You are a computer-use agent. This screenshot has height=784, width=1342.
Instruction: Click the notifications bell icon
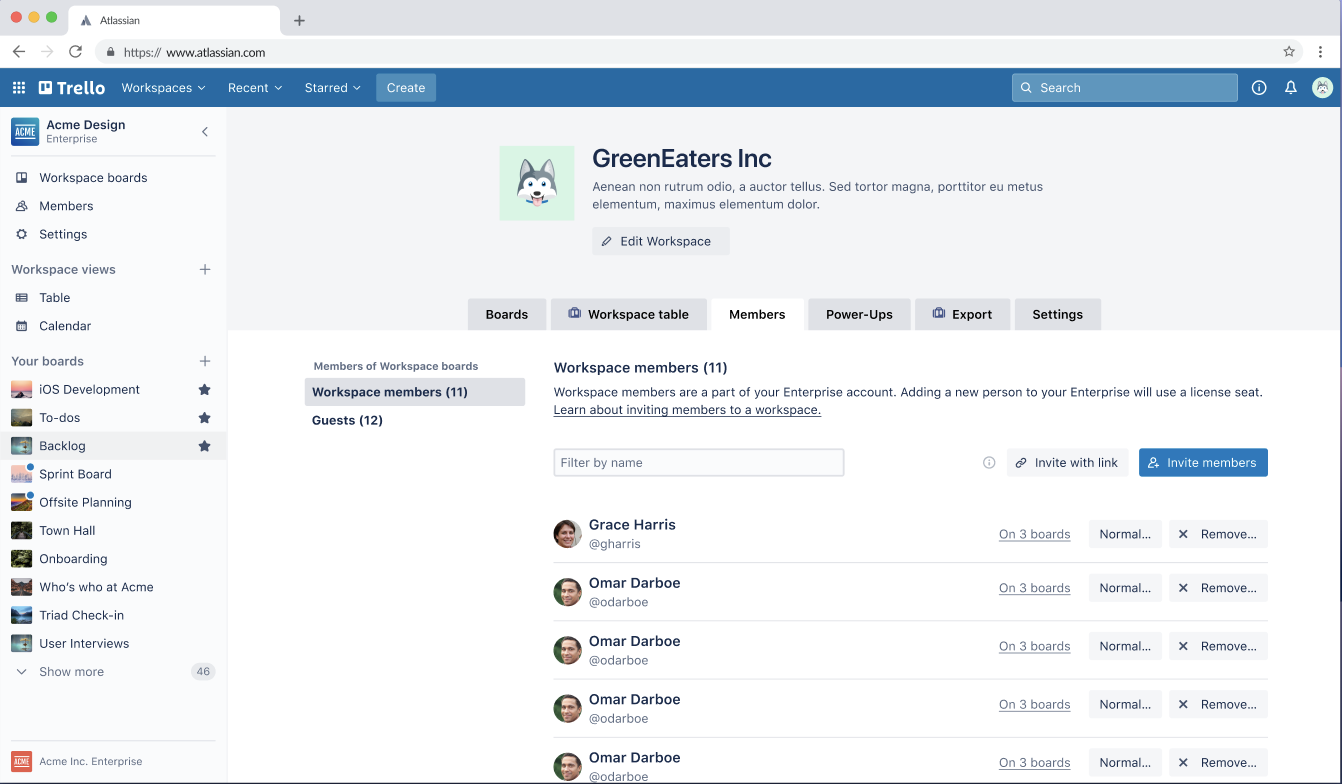(x=1291, y=88)
